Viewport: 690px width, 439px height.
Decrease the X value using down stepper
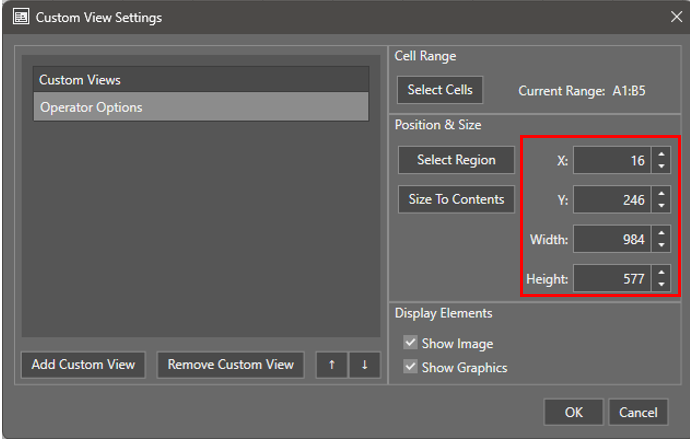pyautogui.click(x=661, y=166)
